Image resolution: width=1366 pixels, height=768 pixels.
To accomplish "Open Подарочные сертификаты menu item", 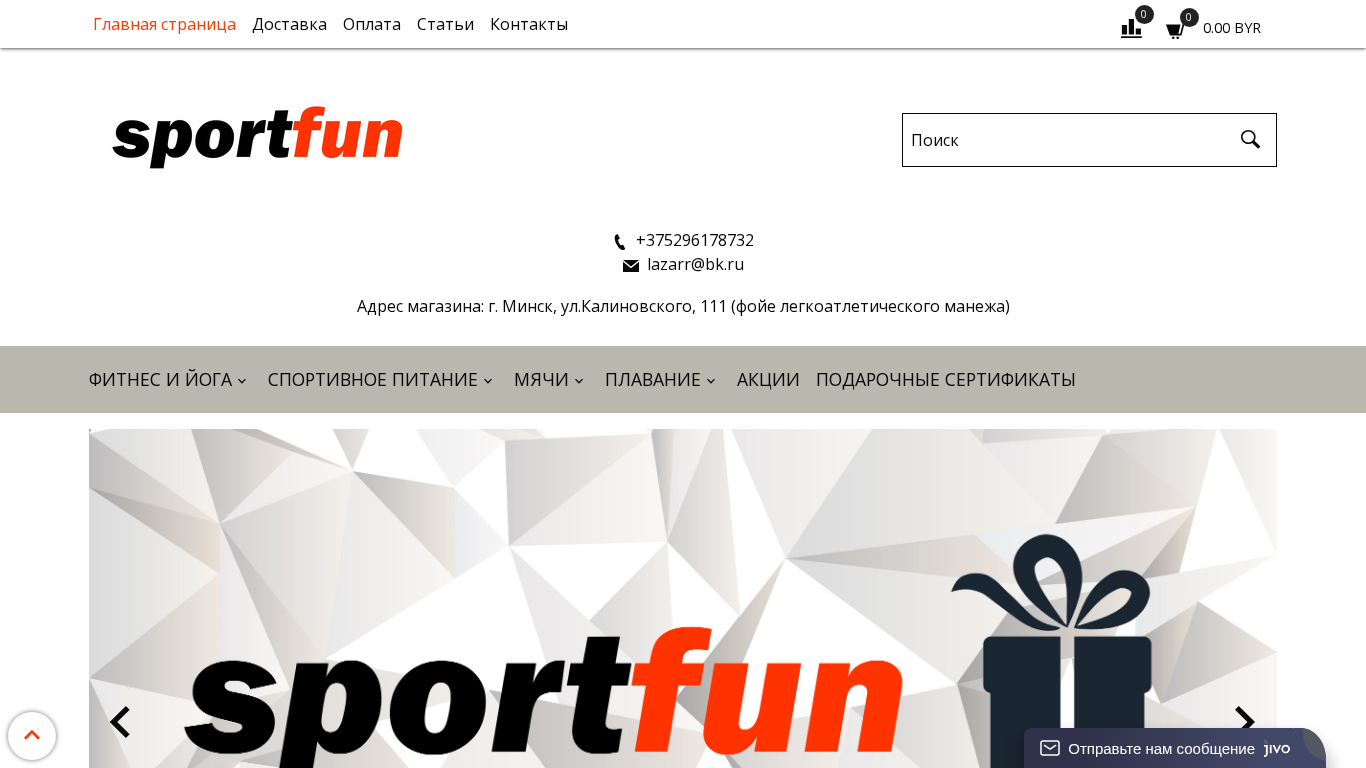I will pyautogui.click(x=946, y=380).
